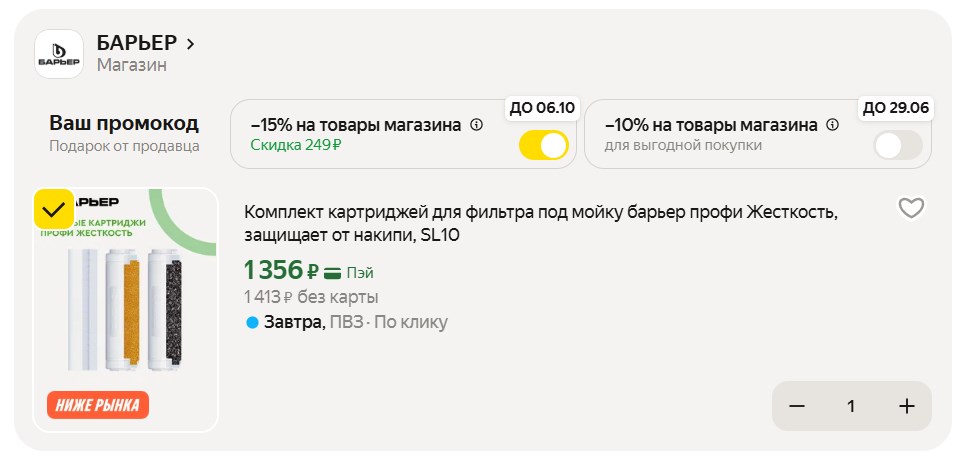Click the Пэй card icon near price

[x=333, y=273]
